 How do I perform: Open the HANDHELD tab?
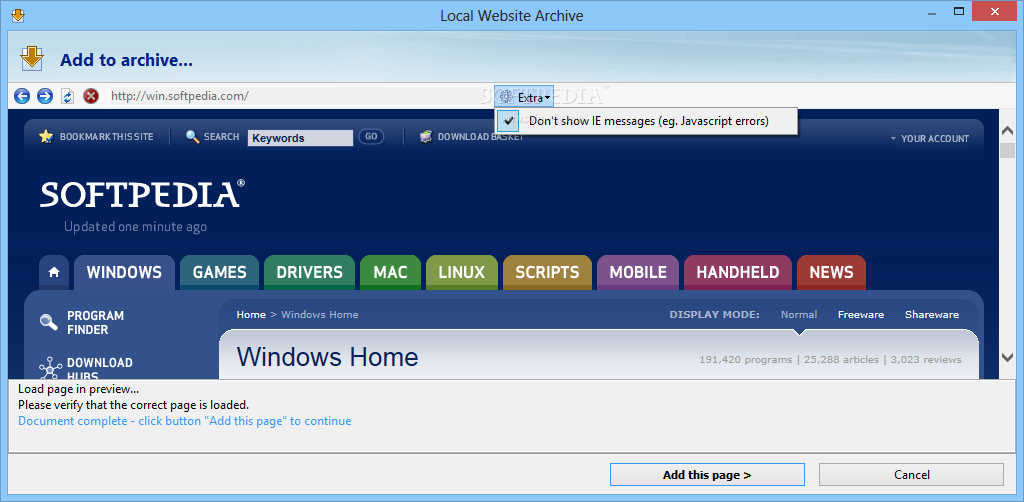coord(738,272)
